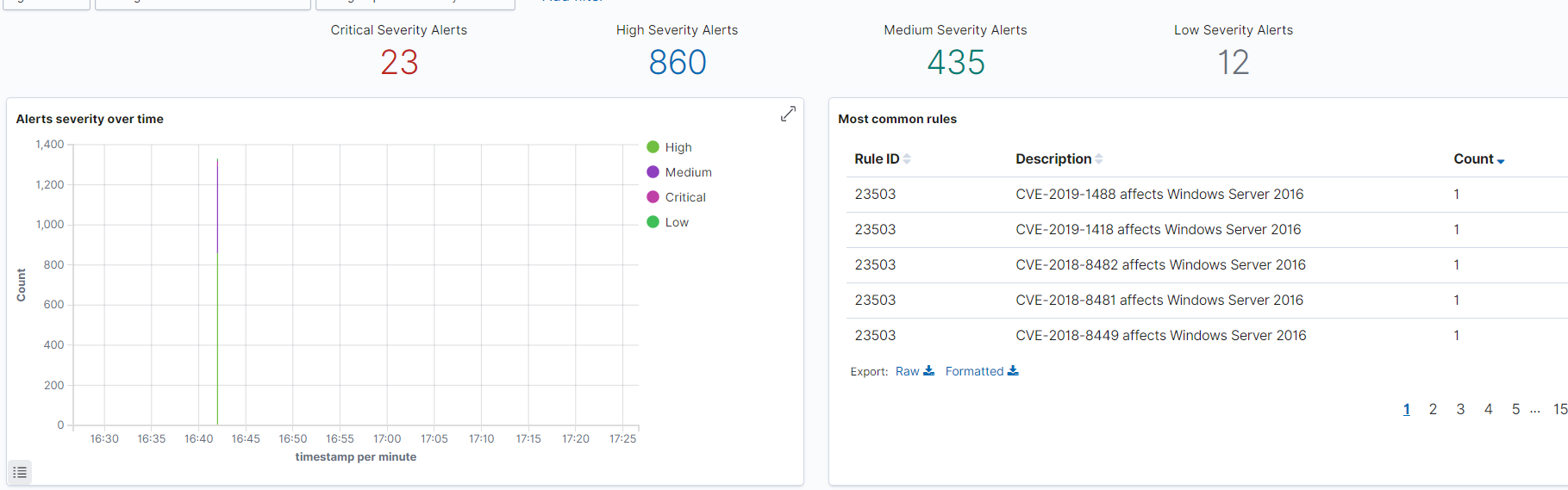Select High Severity Alerts value 860

[678, 62]
